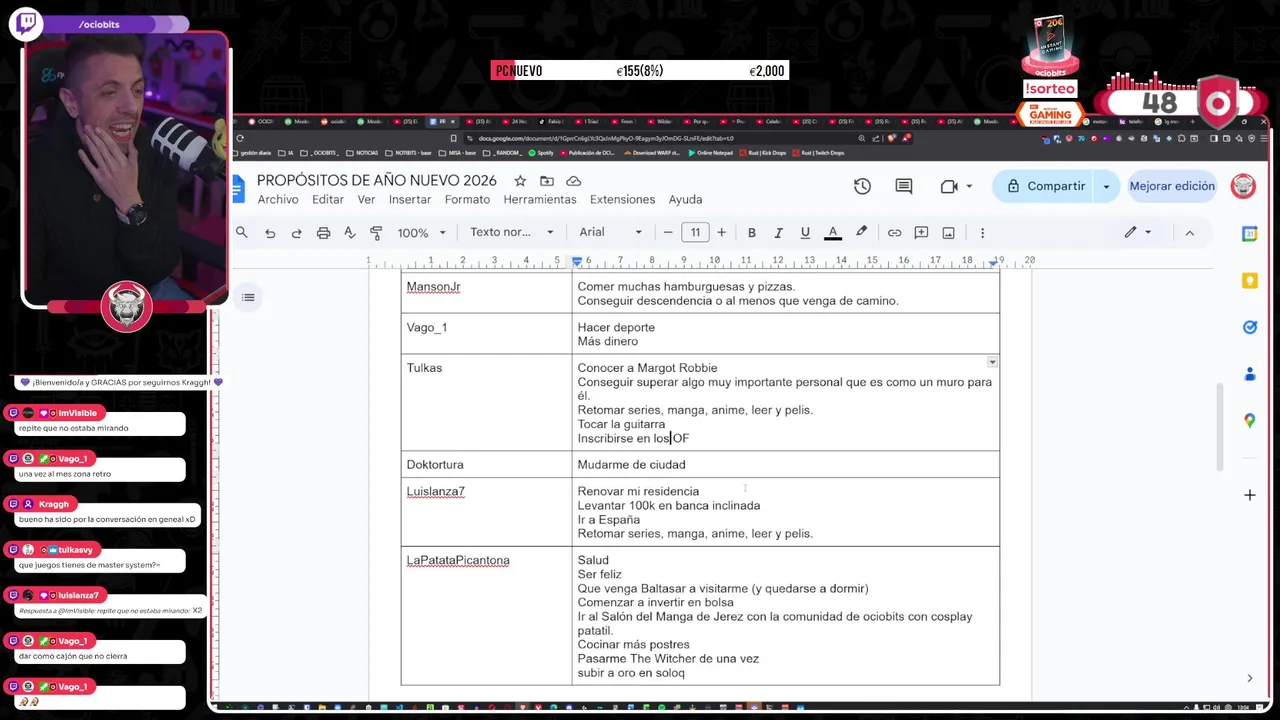Decrease font size with minus button

pyautogui.click(x=668, y=232)
